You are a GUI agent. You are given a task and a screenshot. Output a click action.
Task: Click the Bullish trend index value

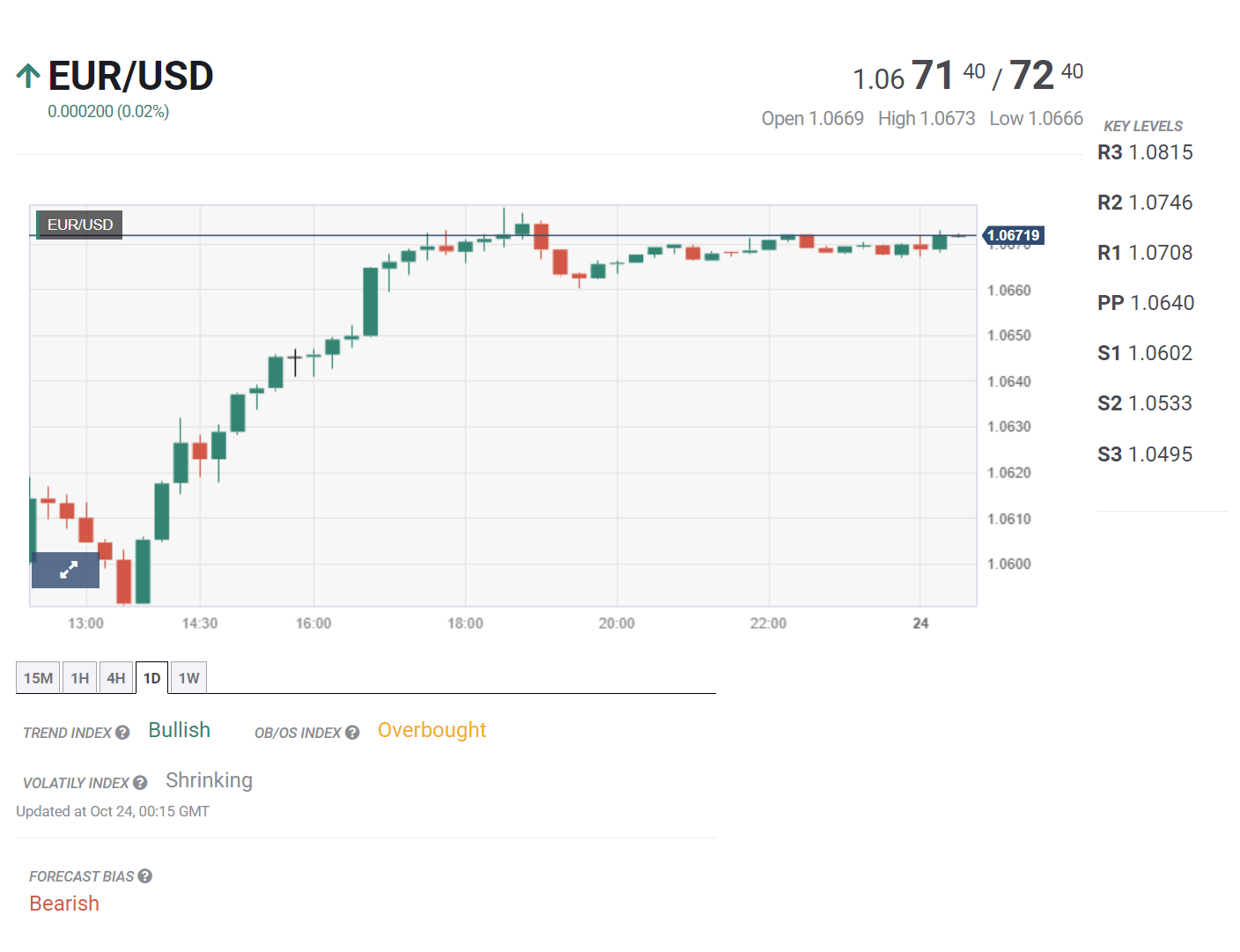tap(179, 730)
